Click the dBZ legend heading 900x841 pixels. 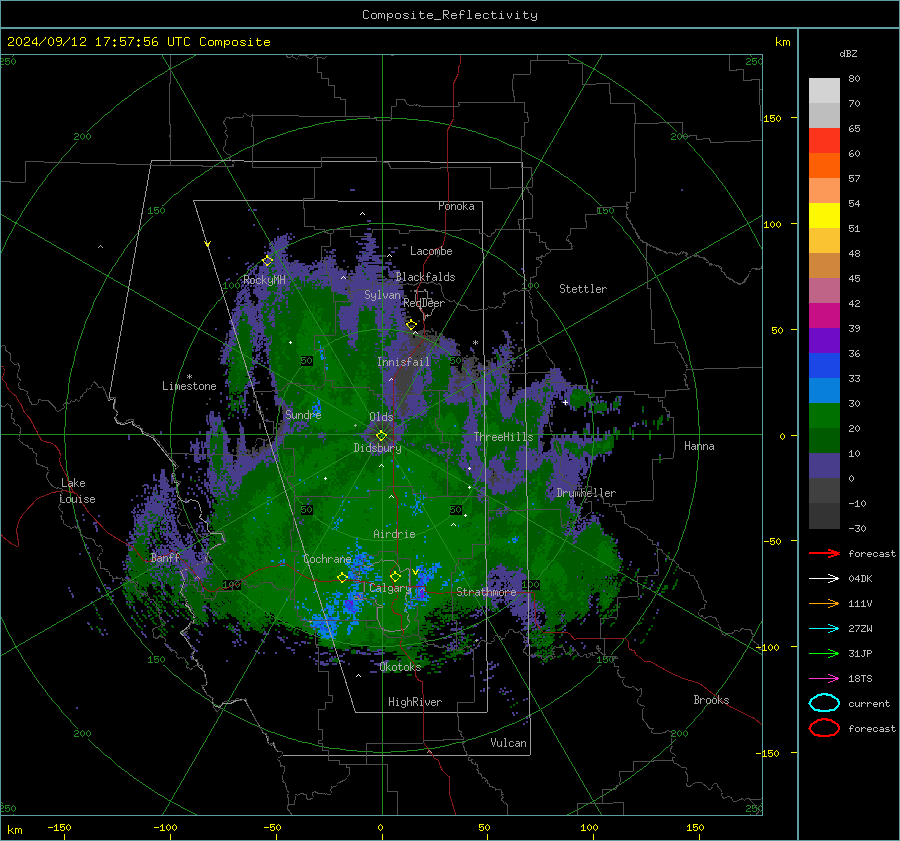coord(848,53)
